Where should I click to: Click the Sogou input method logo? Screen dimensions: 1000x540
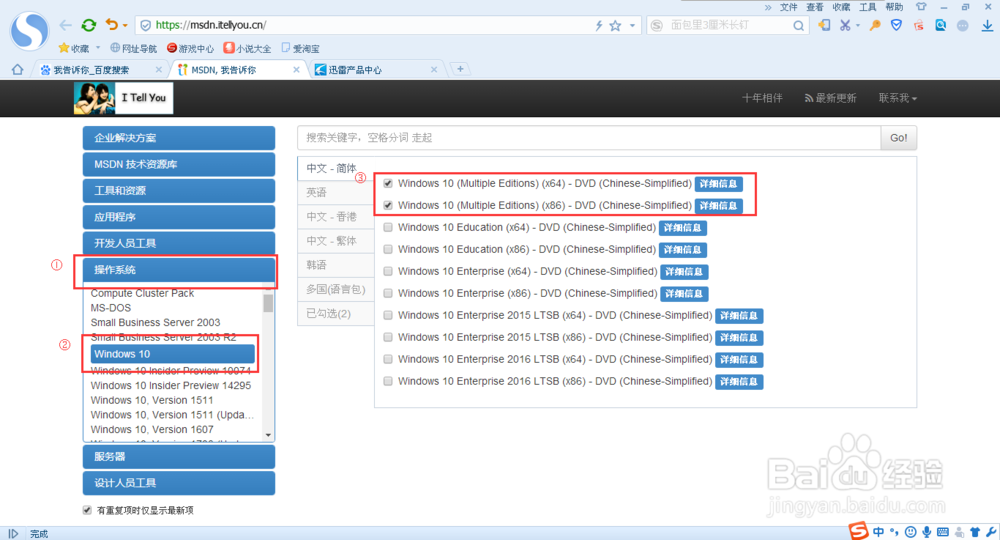[858, 531]
